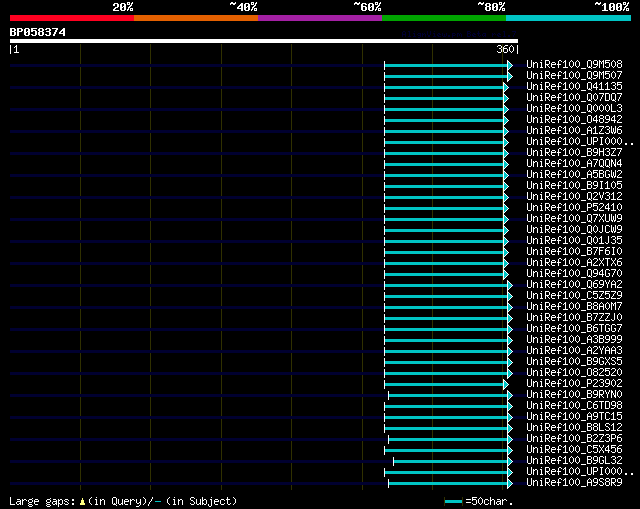Image resolution: width=640 pixels, height=509 pixels.
Task: Select the UniRef100_B9GL32 label
Action: pos(574,461)
